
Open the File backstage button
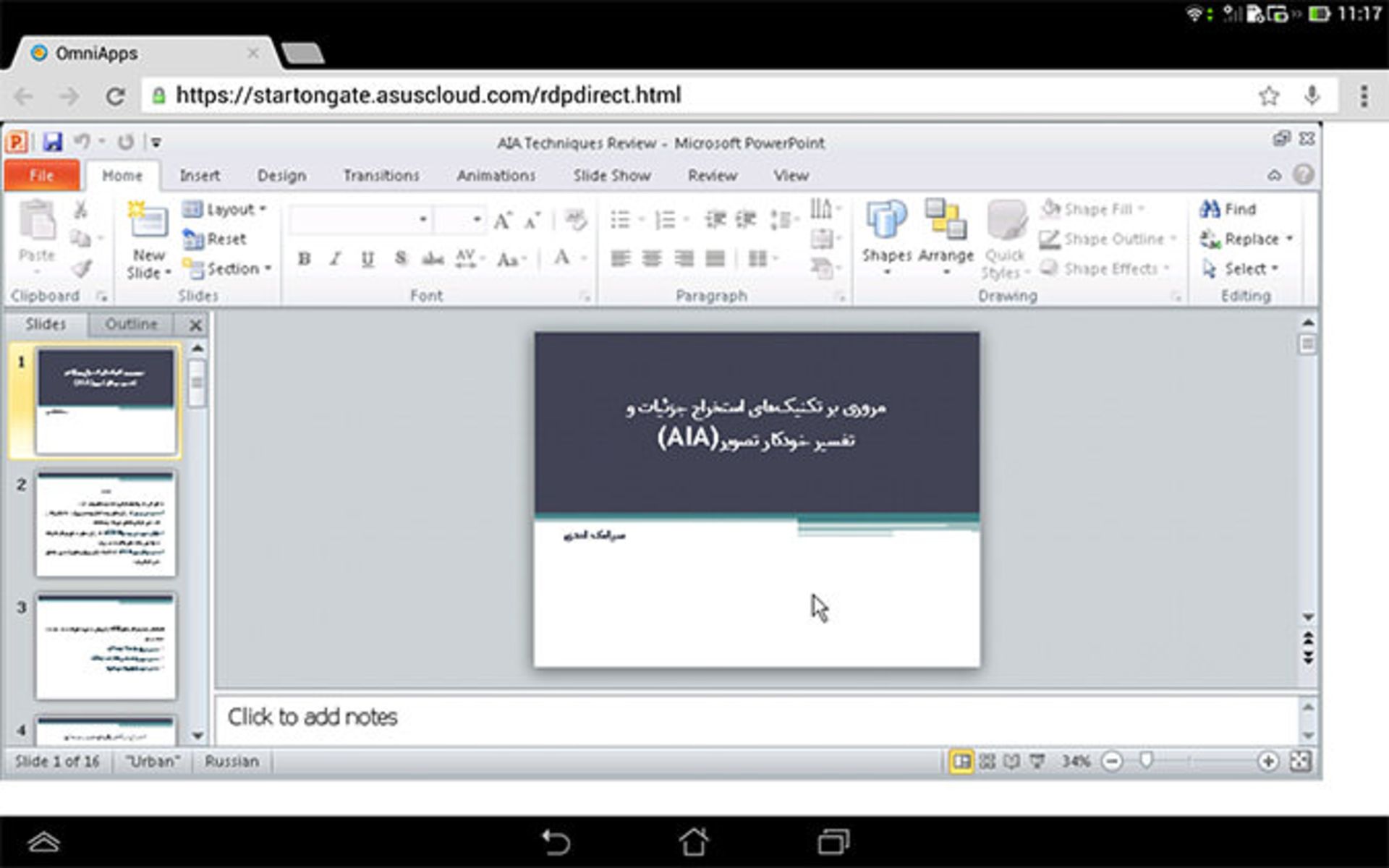41,176
